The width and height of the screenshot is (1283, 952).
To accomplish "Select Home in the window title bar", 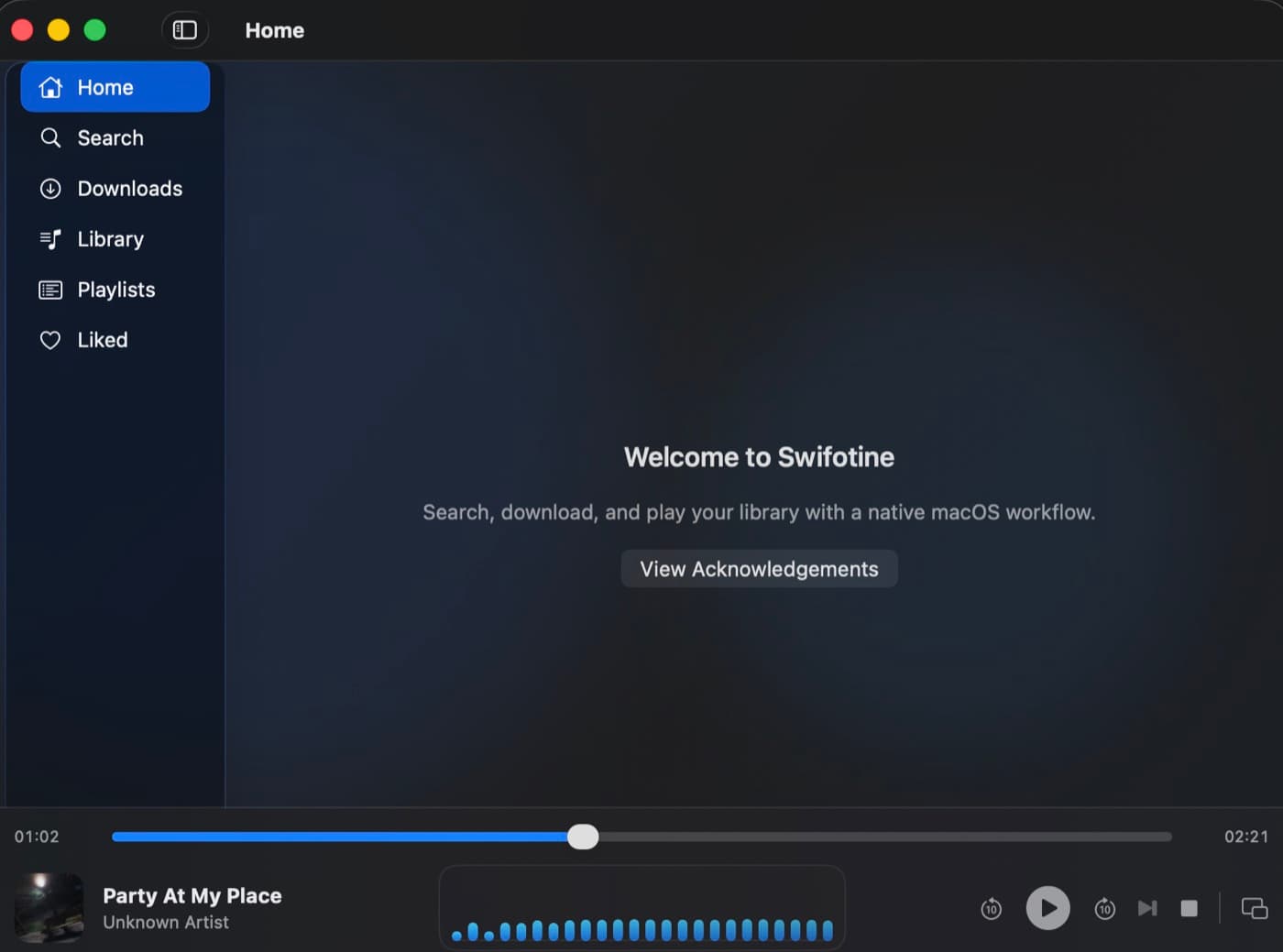I will point(274,29).
